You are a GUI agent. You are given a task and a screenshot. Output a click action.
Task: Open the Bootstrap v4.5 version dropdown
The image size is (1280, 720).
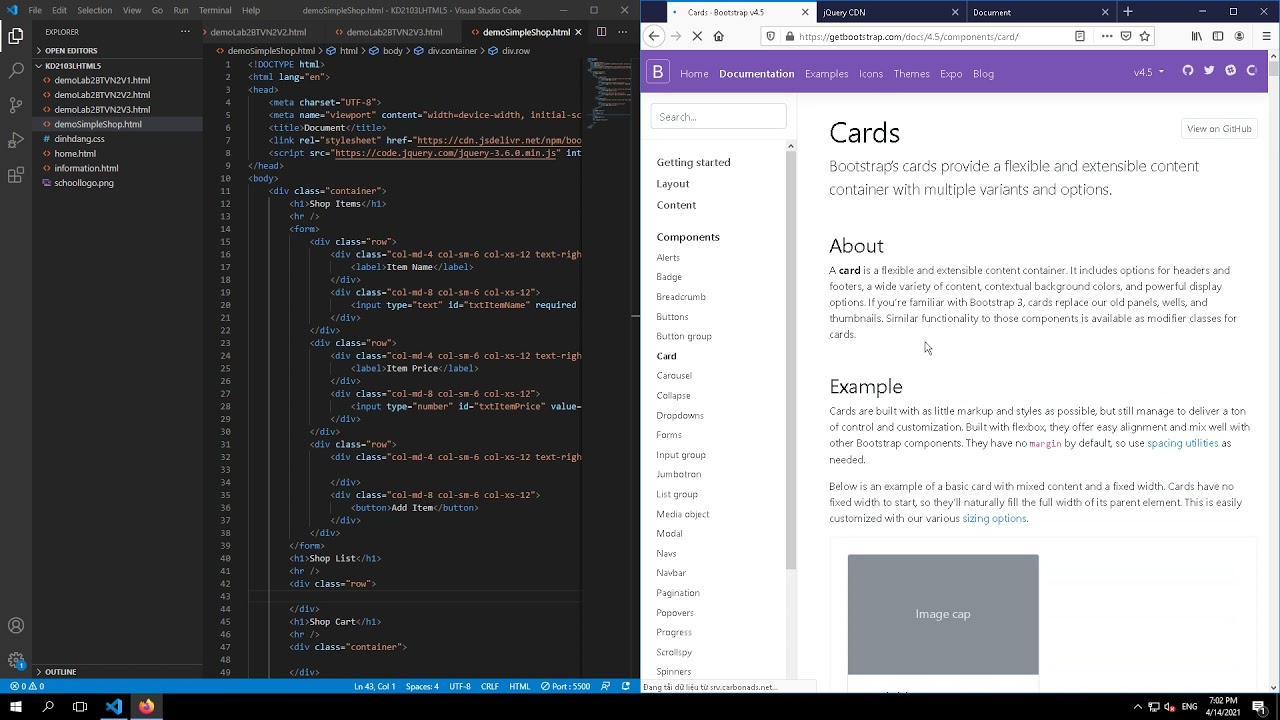tap(1148, 72)
